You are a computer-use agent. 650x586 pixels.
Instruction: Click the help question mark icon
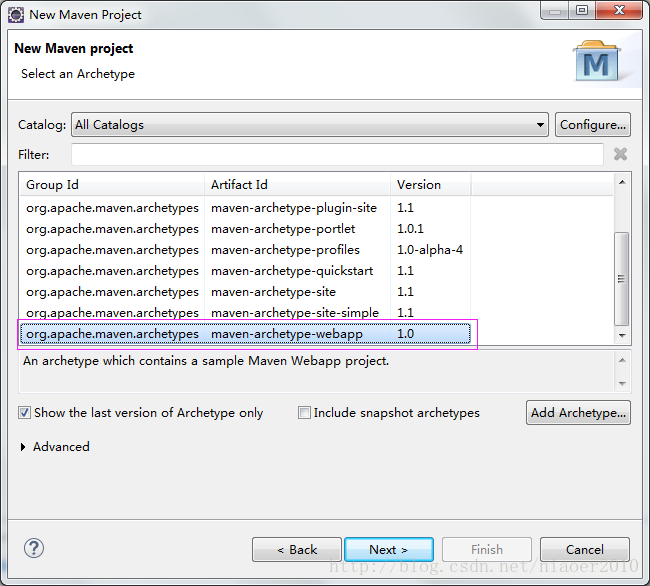coord(34,548)
